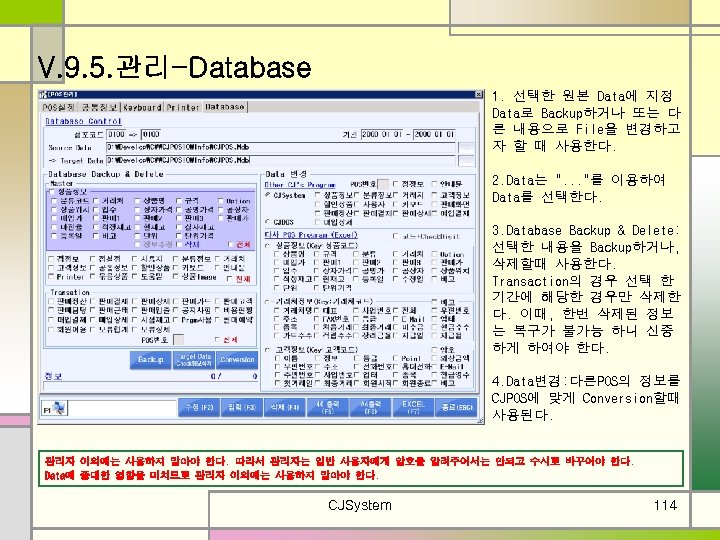The image size is (720, 540).
Task: Click the 정보 status field
Action: pyautogui.click(x=150, y=386)
